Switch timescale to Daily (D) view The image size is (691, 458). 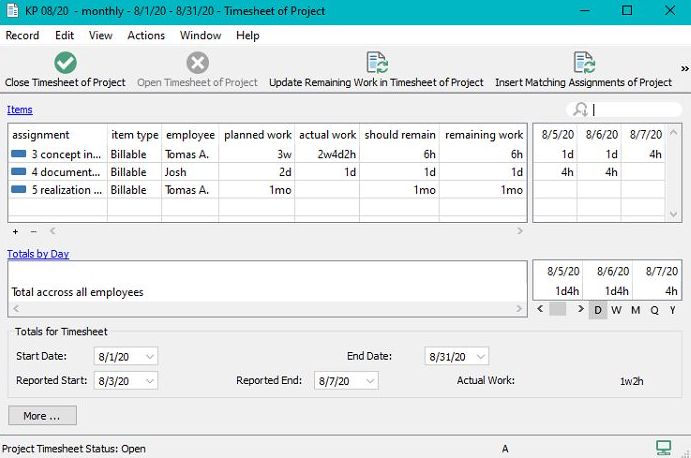598,310
